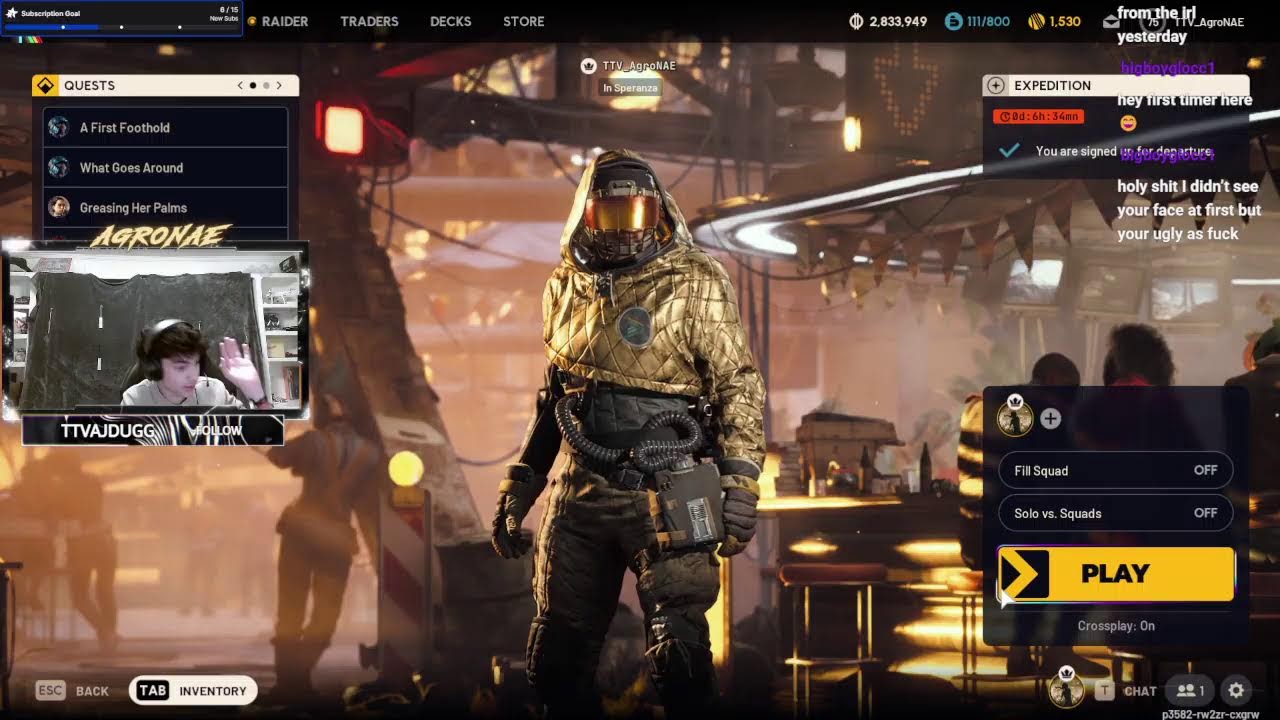Open the friends list icon
This screenshot has height=720, width=1280.
click(1191, 691)
